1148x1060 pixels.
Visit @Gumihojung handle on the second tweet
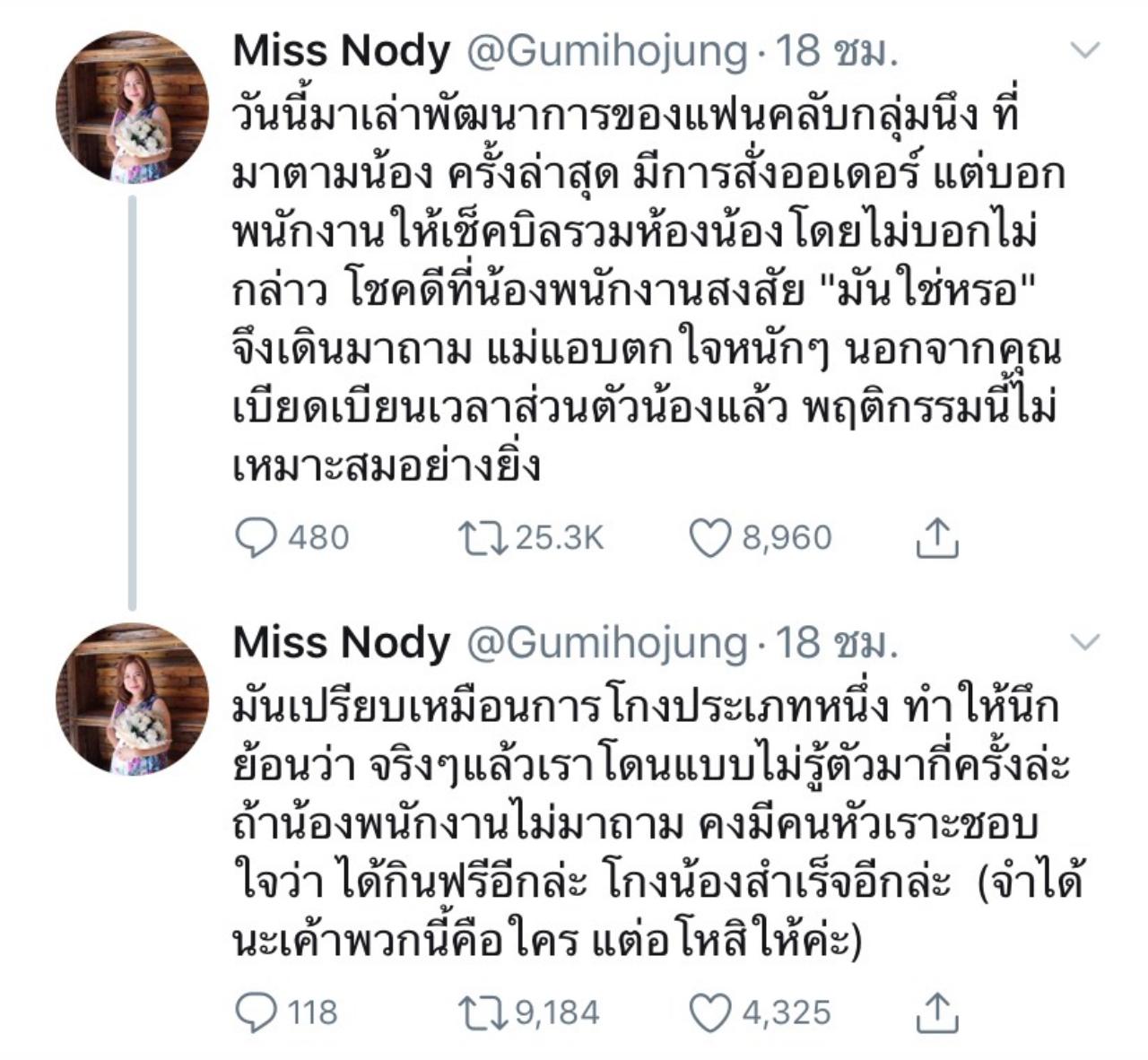[607, 644]
